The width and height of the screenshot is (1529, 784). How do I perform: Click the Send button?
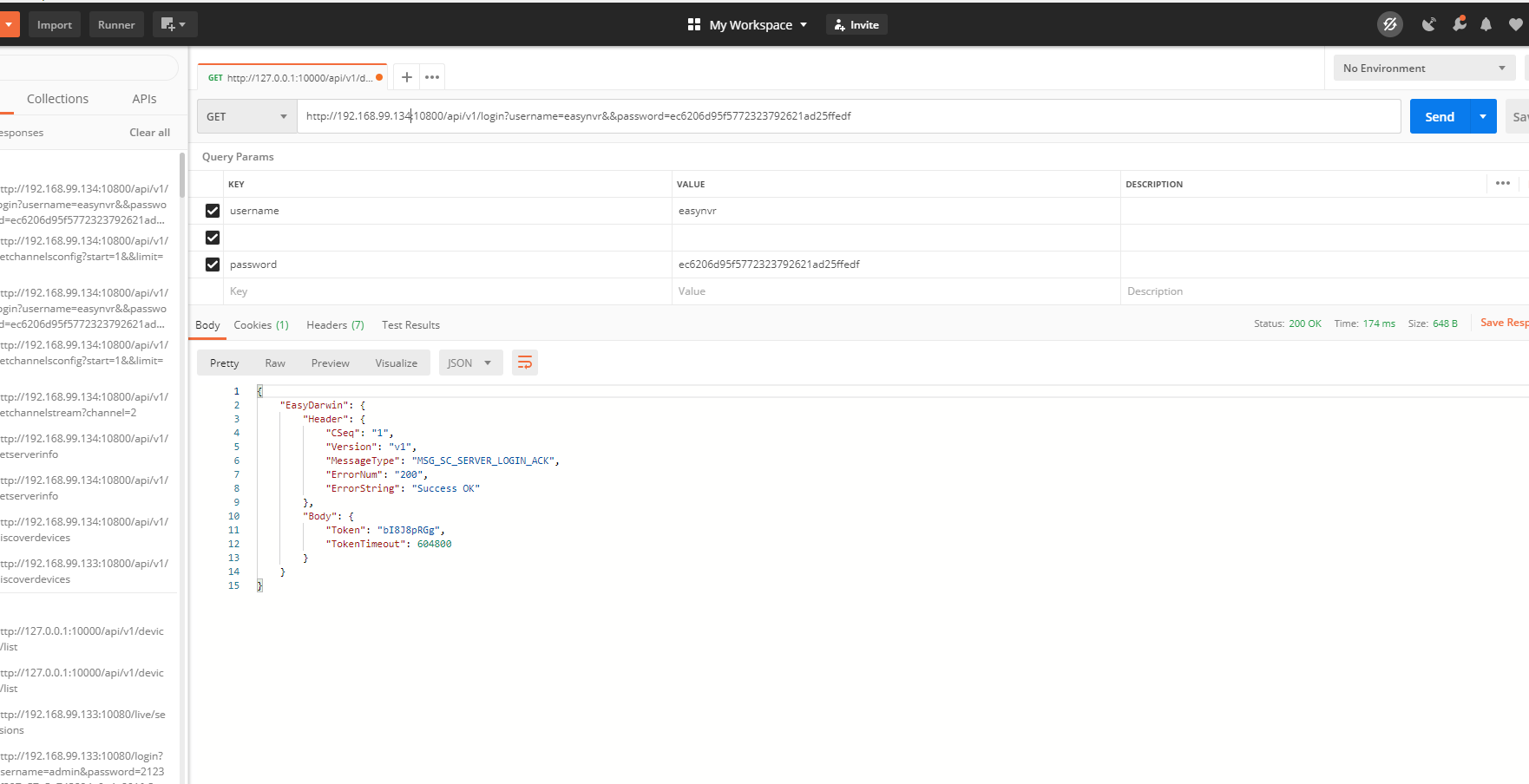click(1440, 116)
